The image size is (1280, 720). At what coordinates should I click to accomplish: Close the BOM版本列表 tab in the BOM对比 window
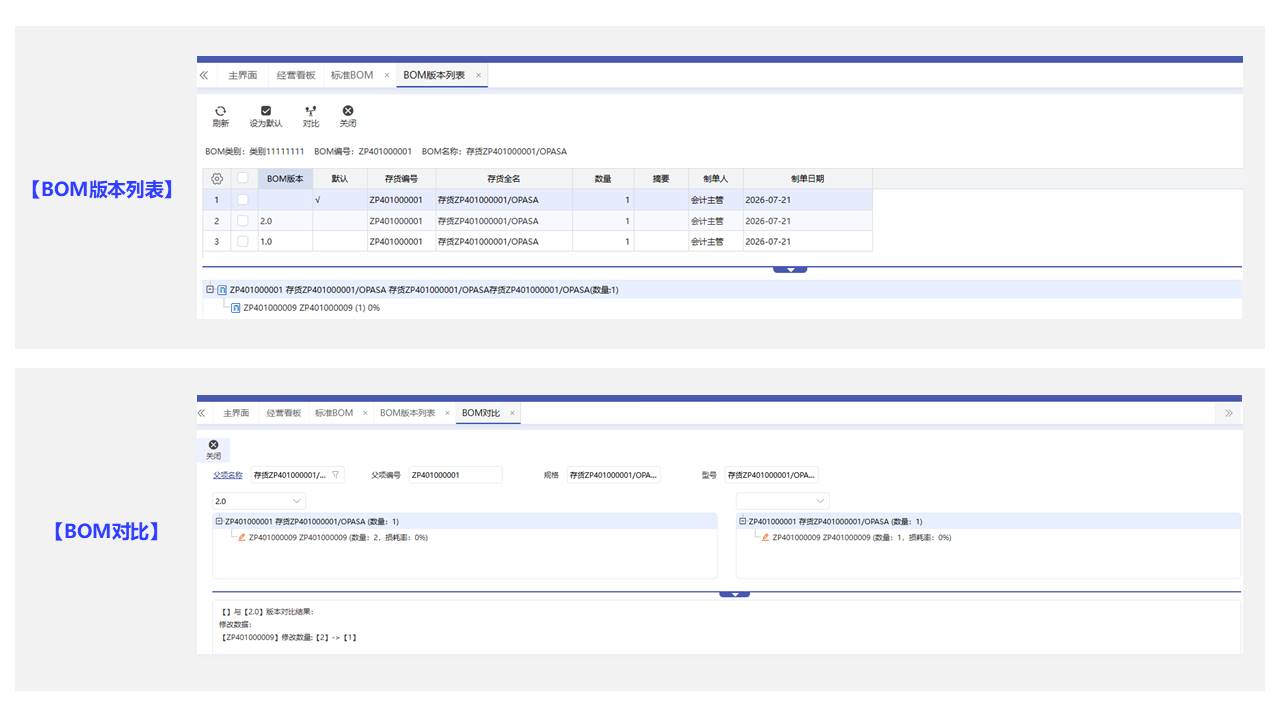tap(447, 413)
